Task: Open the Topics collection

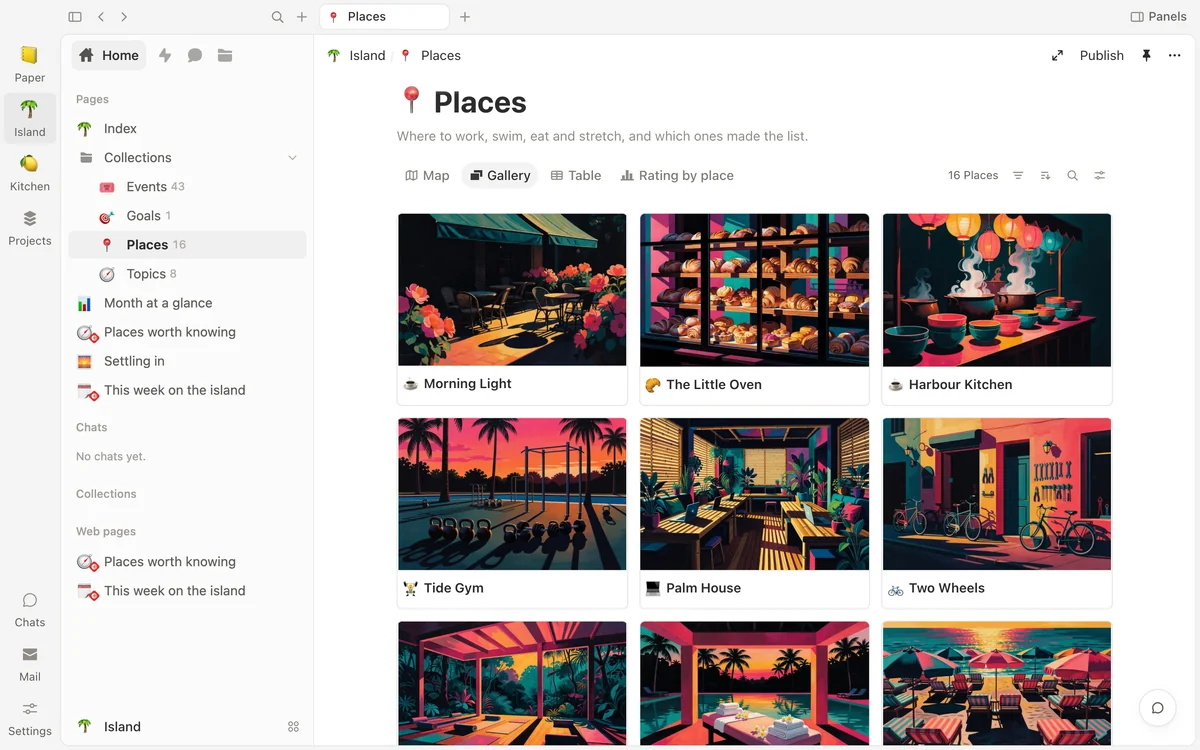Action: pos(187,274)
